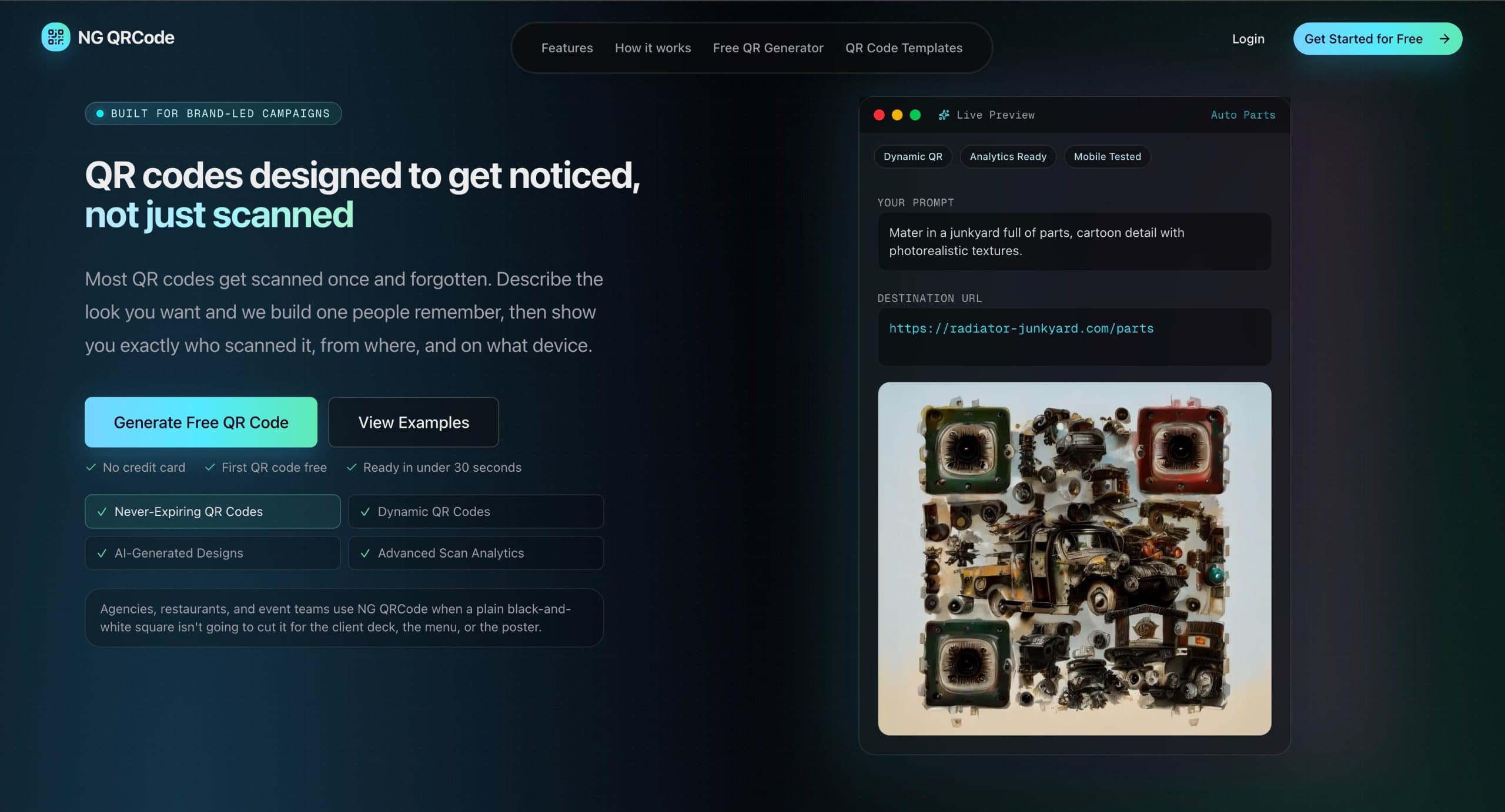Open QR Code Templates nav item
Viewport: 1505px width, 812px height.
(904, 48)
